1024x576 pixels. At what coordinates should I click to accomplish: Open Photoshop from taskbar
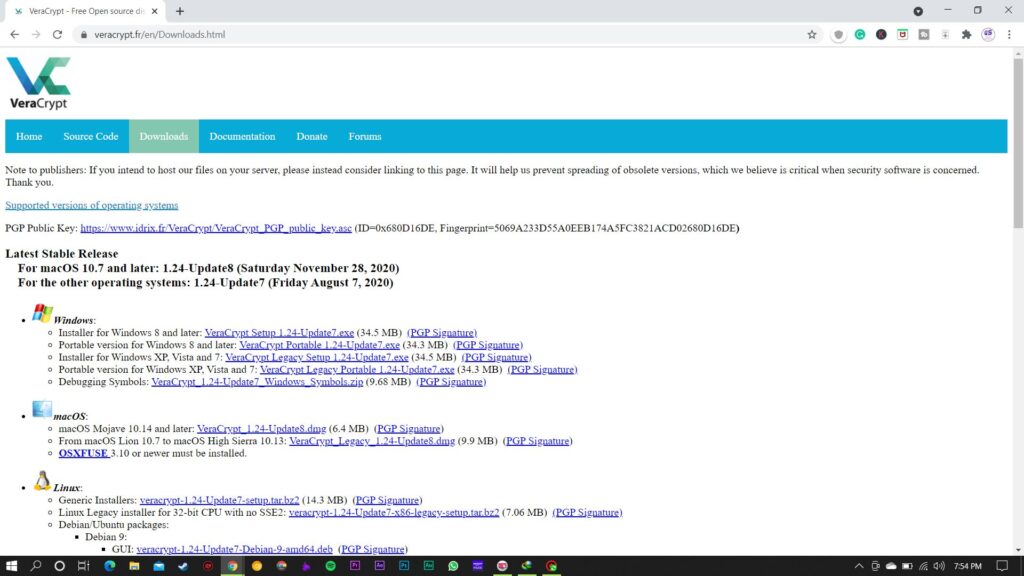pos(404,566)
